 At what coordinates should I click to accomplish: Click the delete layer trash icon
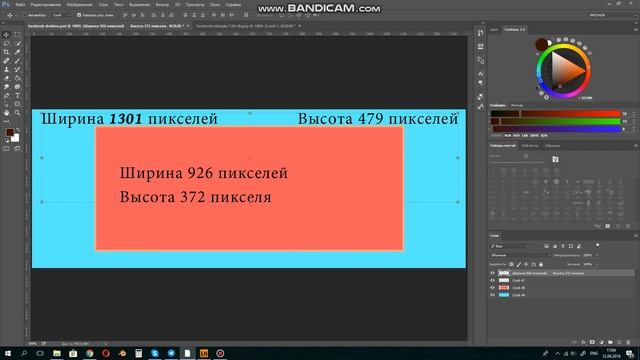628,342
